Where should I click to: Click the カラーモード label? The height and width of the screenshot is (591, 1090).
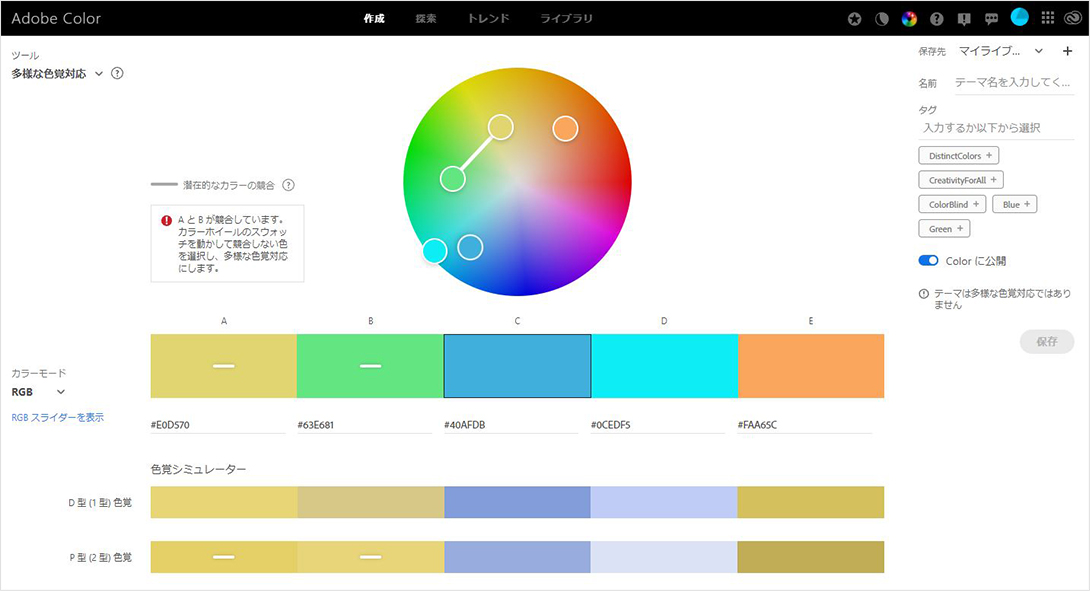click(x=39, y=373)
